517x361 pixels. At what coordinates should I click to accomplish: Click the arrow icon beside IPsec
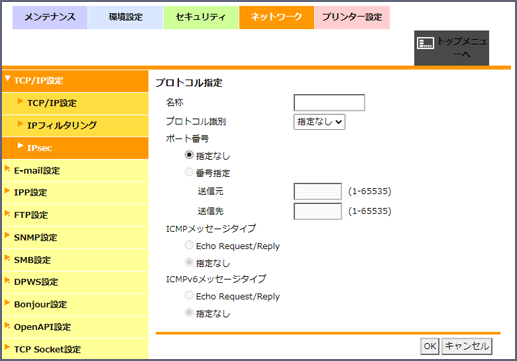click(20, 146)
